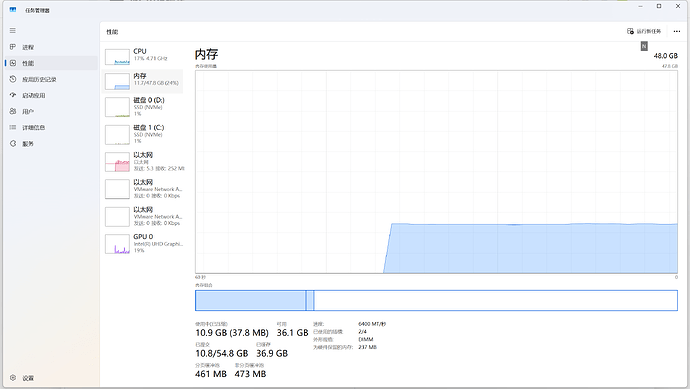This screenshot has height=389, width=690.
Task: Open the 详细信息 details list icon
Action: 13,127
